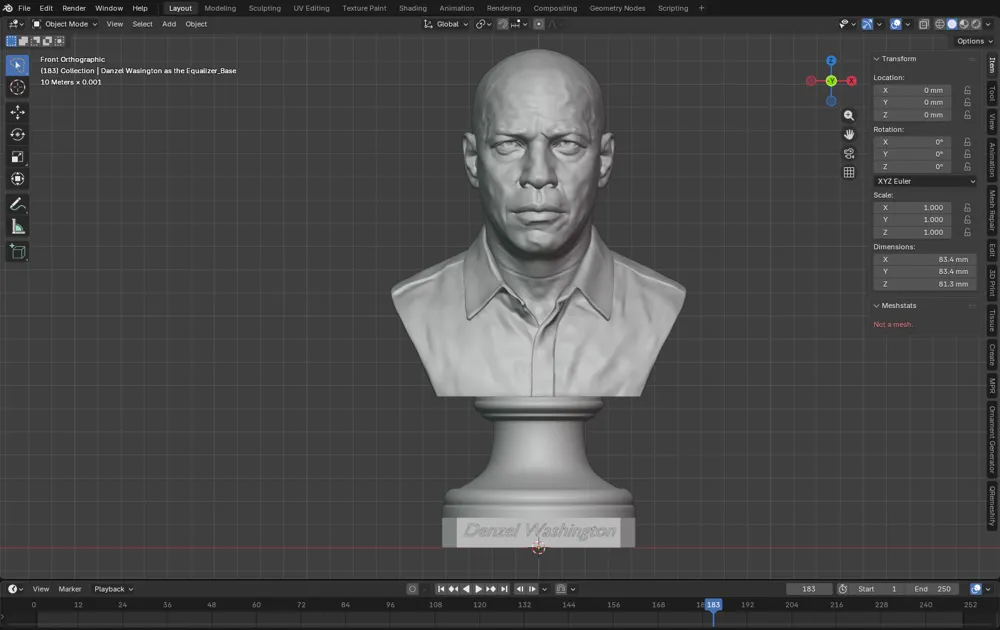
Task: Open the File menu
Action: click(24, 8)
